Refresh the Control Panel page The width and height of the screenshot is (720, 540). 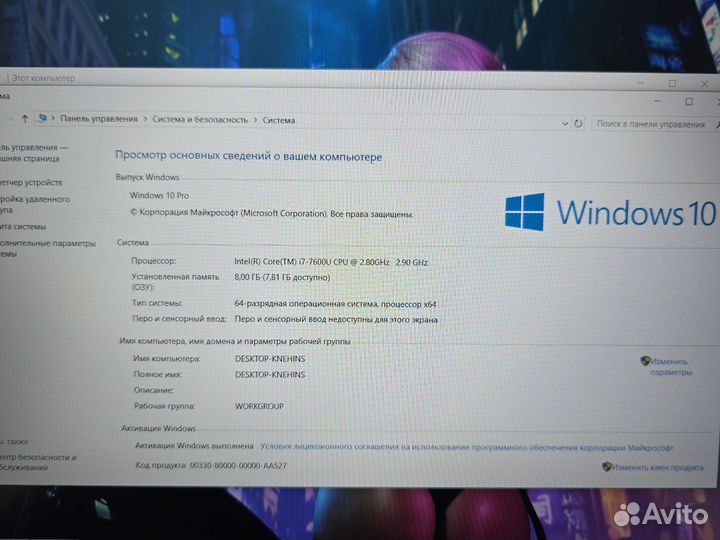pyautogui.click(x=578, y=124)
